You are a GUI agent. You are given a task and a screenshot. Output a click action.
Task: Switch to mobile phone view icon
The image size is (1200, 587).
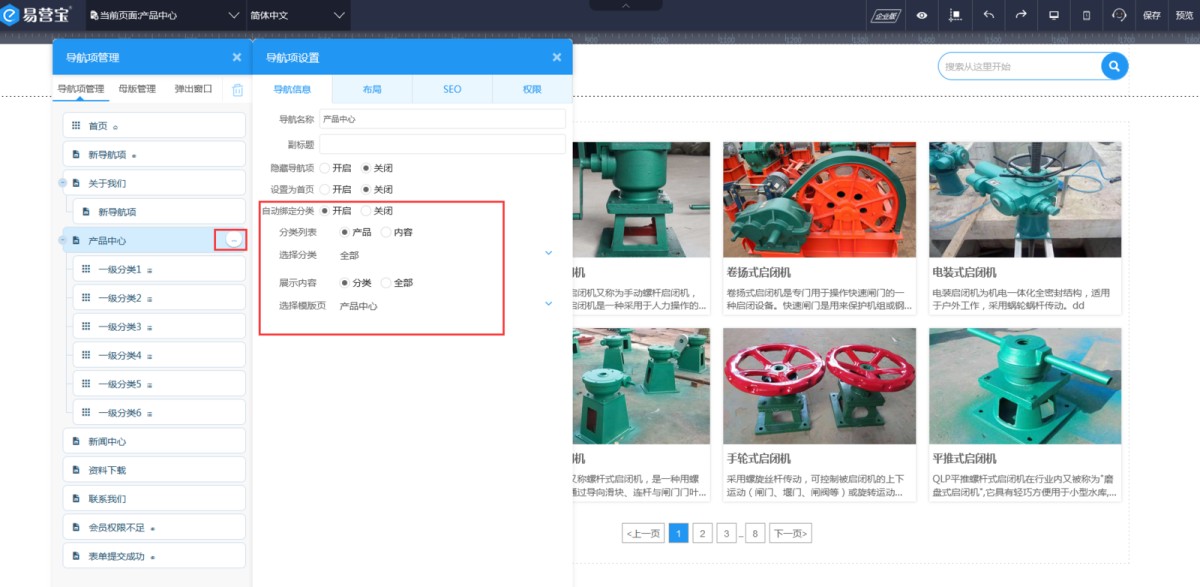pyautogui.click(x=1087, y=15)
